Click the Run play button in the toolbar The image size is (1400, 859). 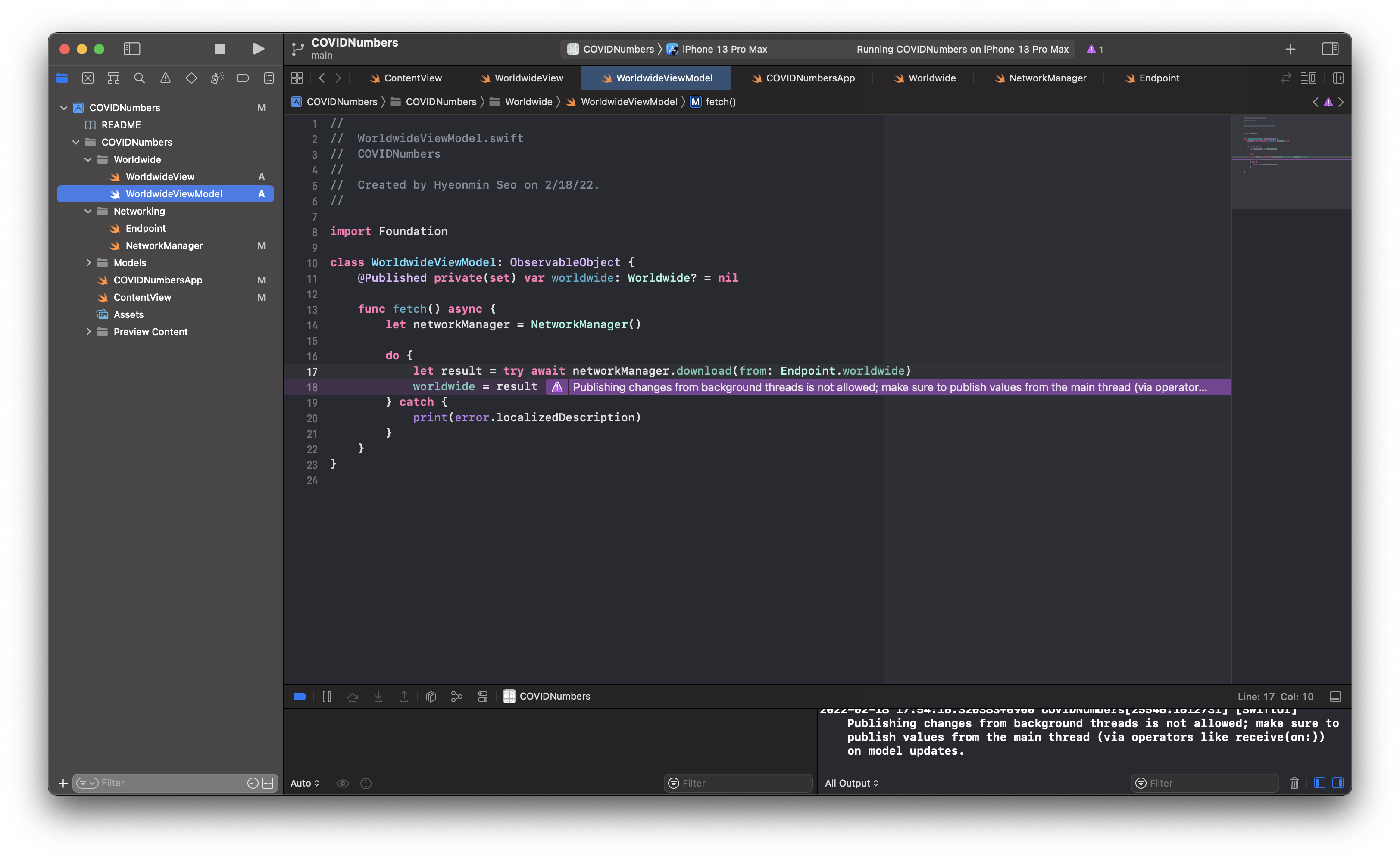(x=259, y=50)
